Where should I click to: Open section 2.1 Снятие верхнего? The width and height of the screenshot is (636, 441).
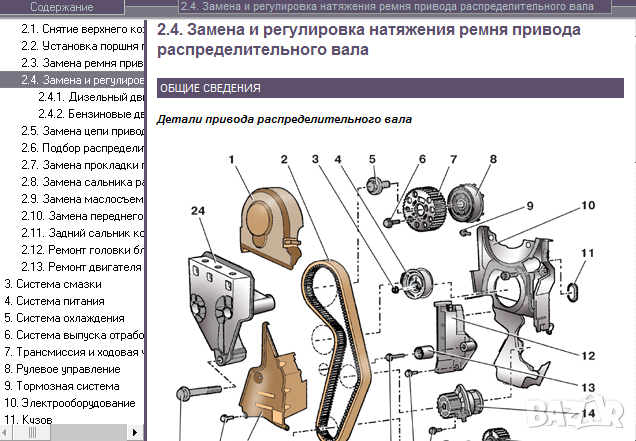[x=84, y=31]
